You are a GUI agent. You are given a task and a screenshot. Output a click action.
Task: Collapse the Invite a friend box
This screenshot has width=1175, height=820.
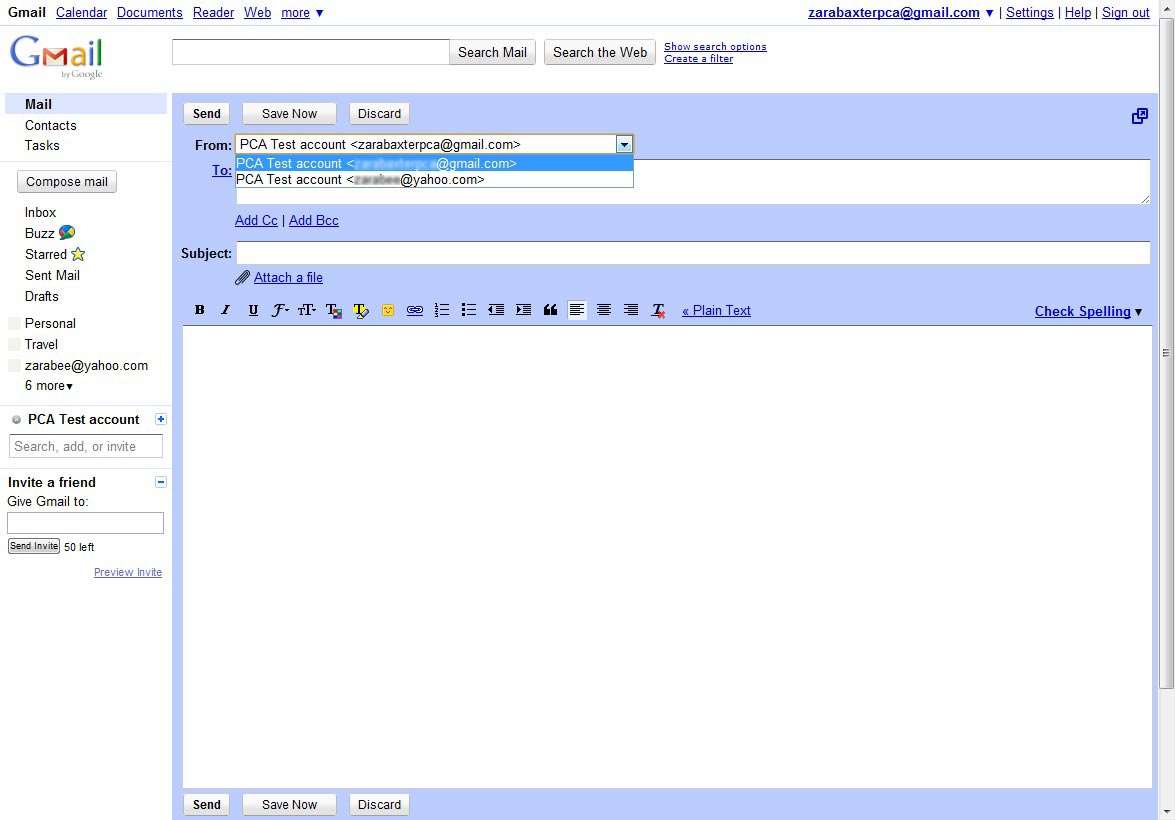click(160, 482)
